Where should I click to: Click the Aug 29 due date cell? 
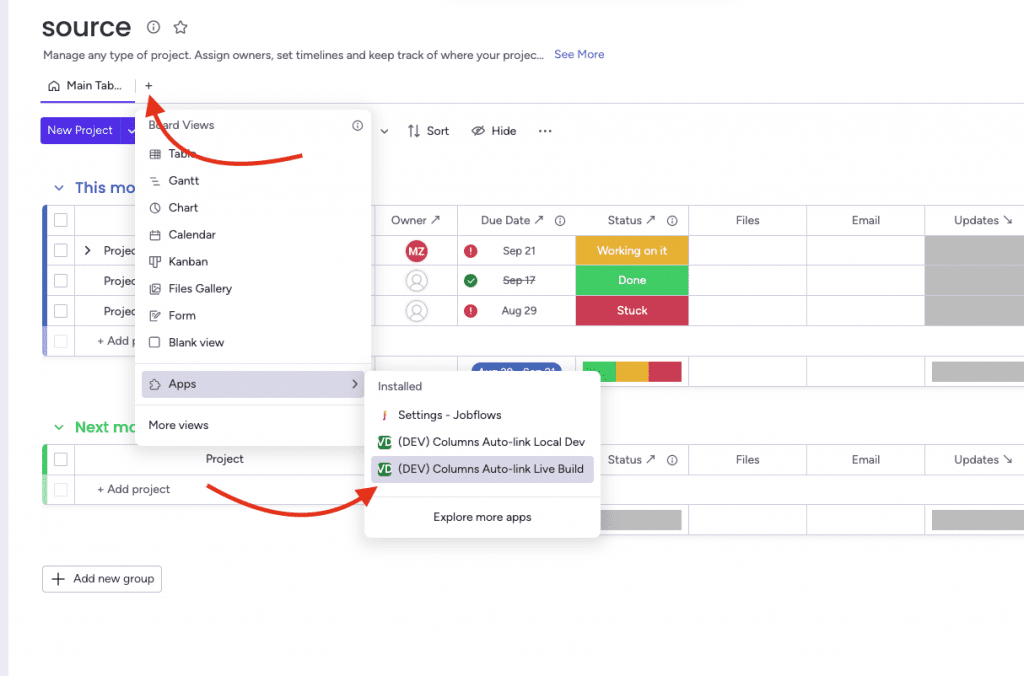pyautogui.click(x=517, y=311)
